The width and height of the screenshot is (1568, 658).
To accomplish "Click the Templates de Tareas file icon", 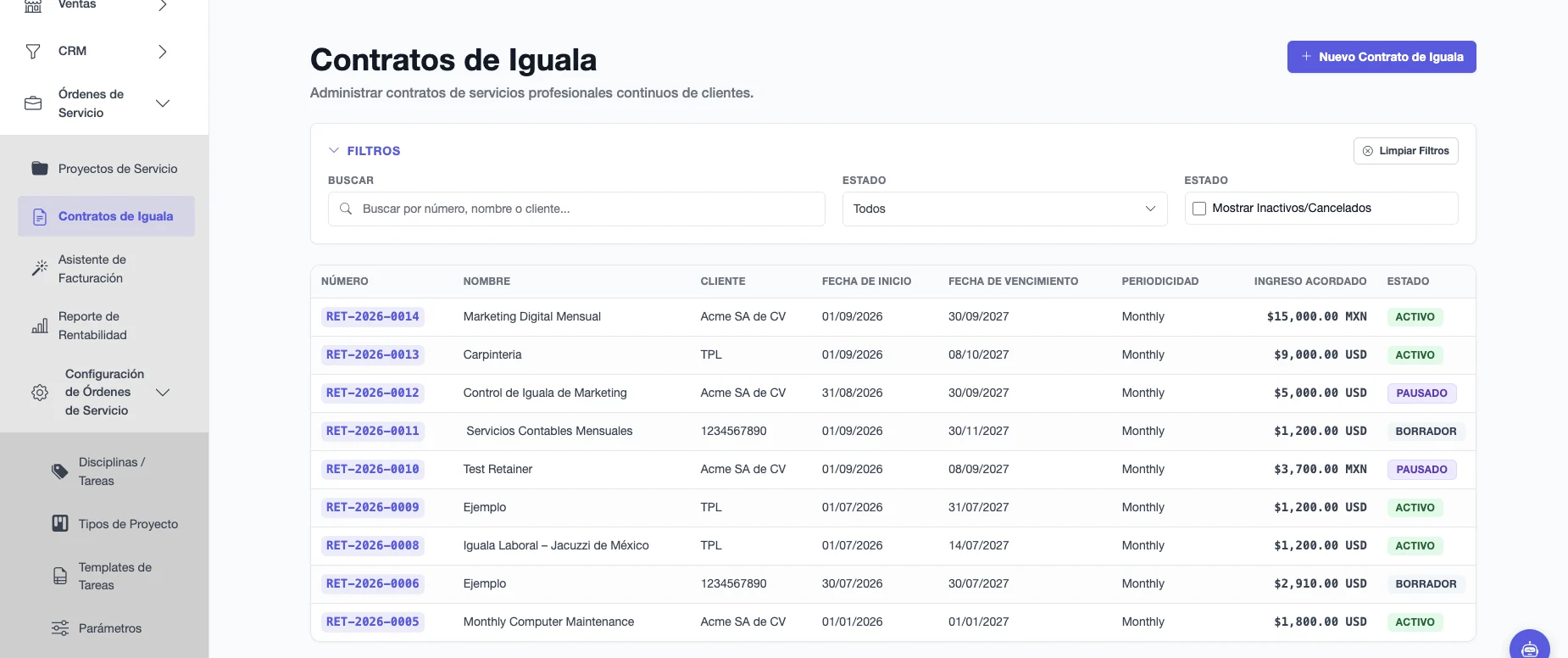I will tap(60, 576).
